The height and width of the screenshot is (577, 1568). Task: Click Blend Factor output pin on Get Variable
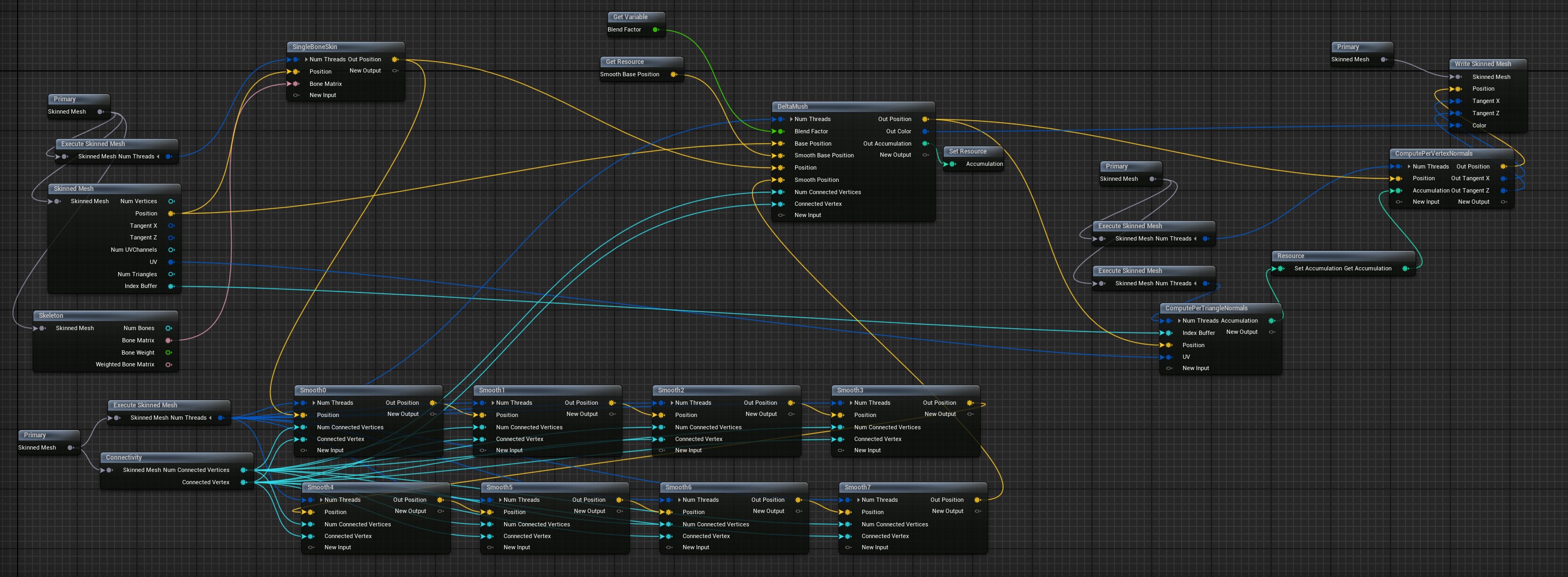point(656,29)
